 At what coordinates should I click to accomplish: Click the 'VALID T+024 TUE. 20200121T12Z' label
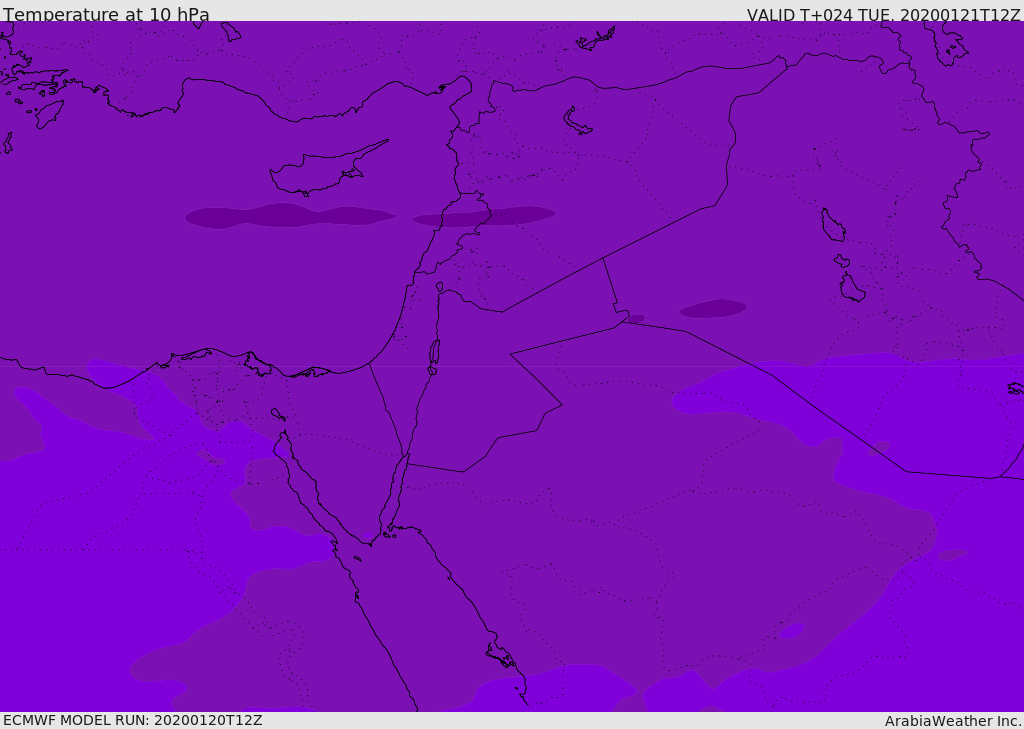[884, 14]
